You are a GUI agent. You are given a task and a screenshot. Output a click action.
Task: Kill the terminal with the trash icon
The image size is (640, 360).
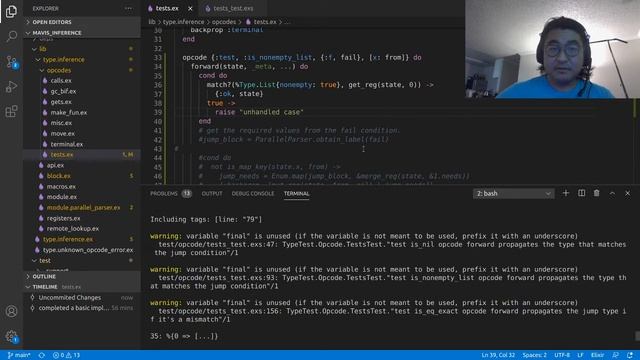tap(597, 193)
